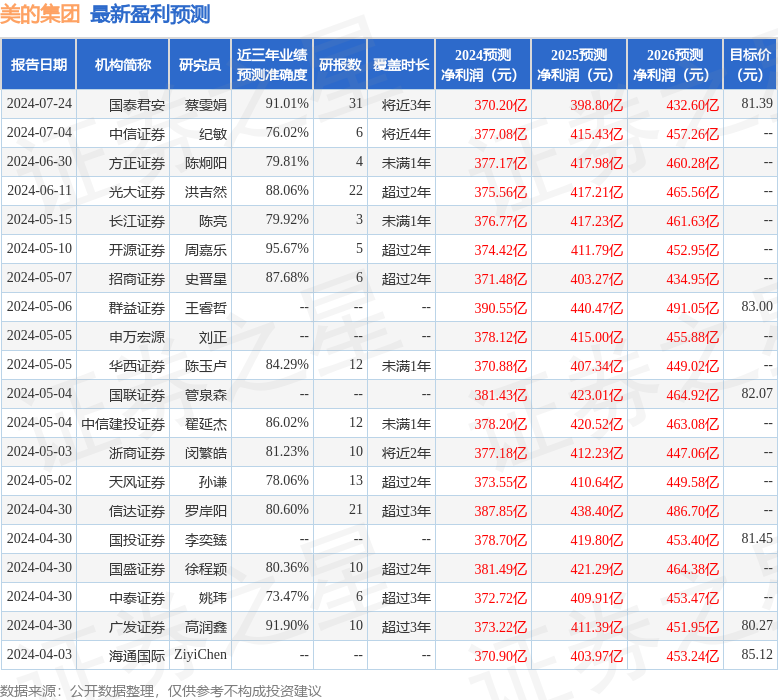Click the date 2024-05-15
The image size is (778, 700).
point(39,220)
